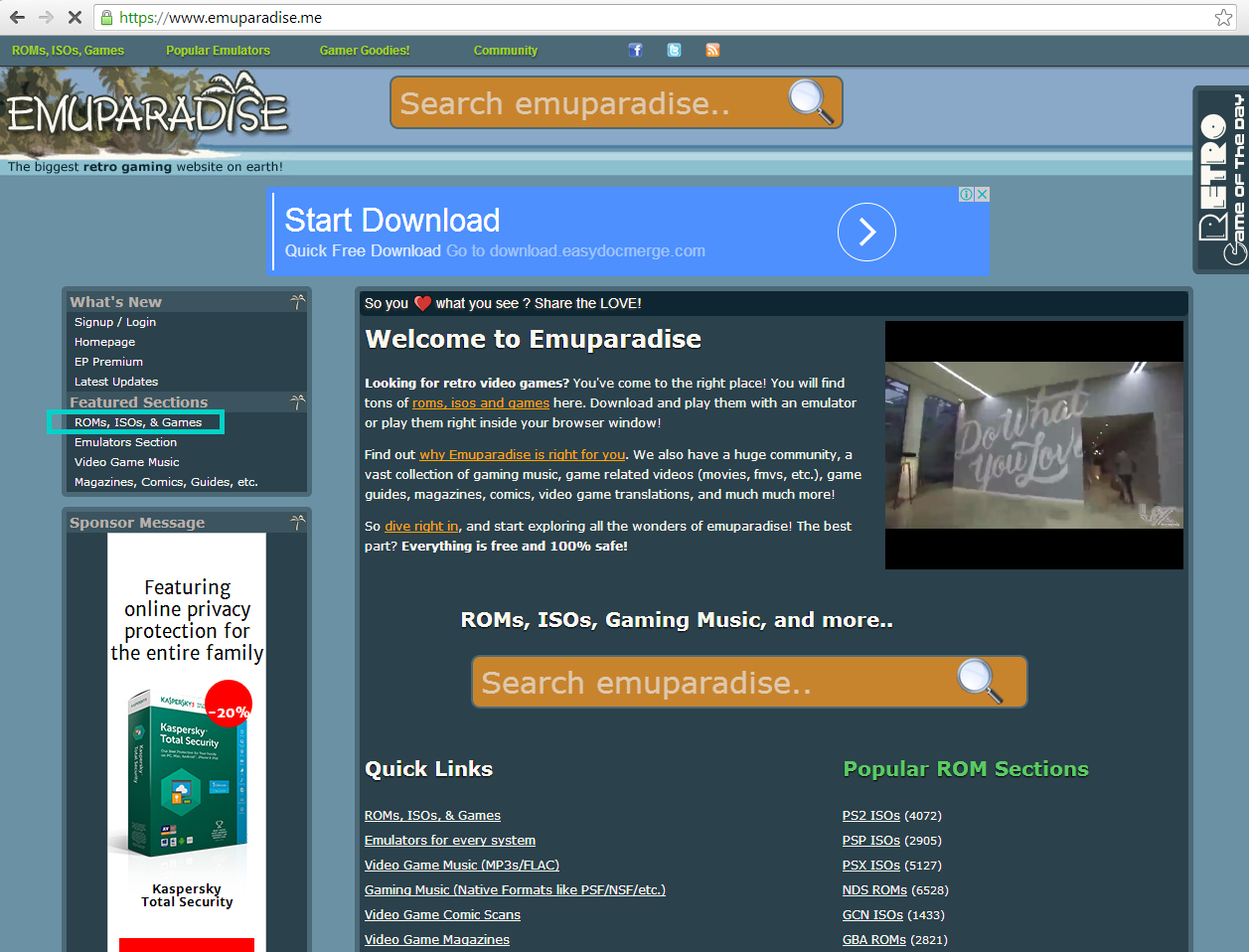Click the HTTPS padlock in the address bar
This screenshot has width=1249, height=952.
pos(105,17)
